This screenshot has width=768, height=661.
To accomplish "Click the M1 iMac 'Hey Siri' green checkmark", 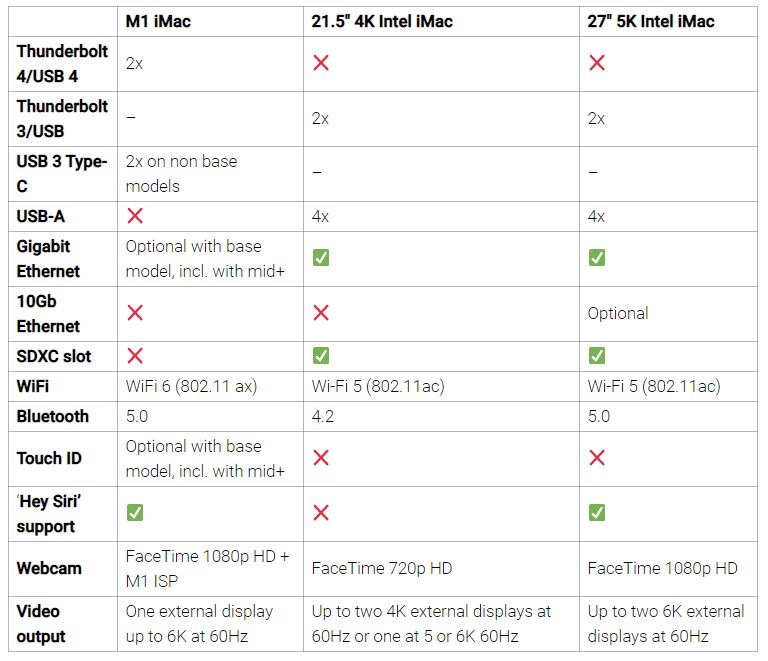I will point(135,513).
